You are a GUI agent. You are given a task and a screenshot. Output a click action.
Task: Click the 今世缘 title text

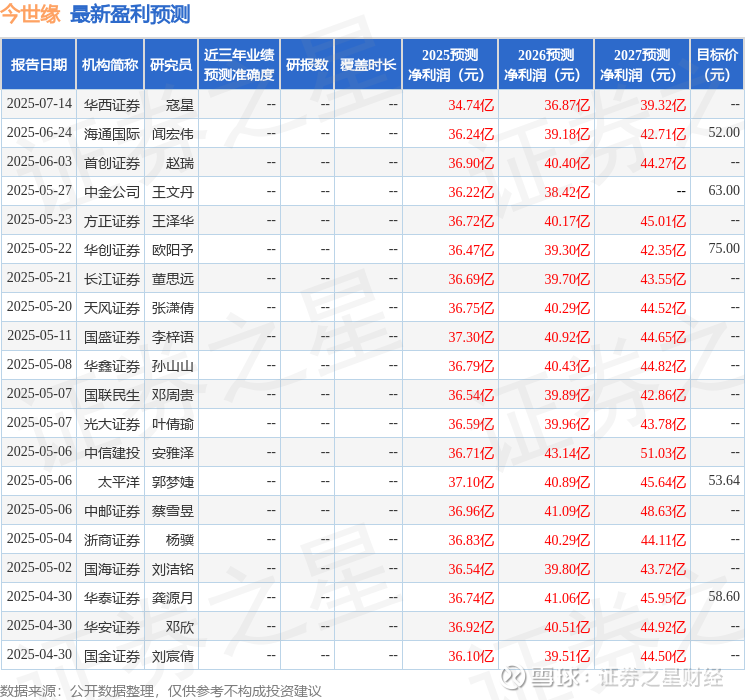coord(30,14)
